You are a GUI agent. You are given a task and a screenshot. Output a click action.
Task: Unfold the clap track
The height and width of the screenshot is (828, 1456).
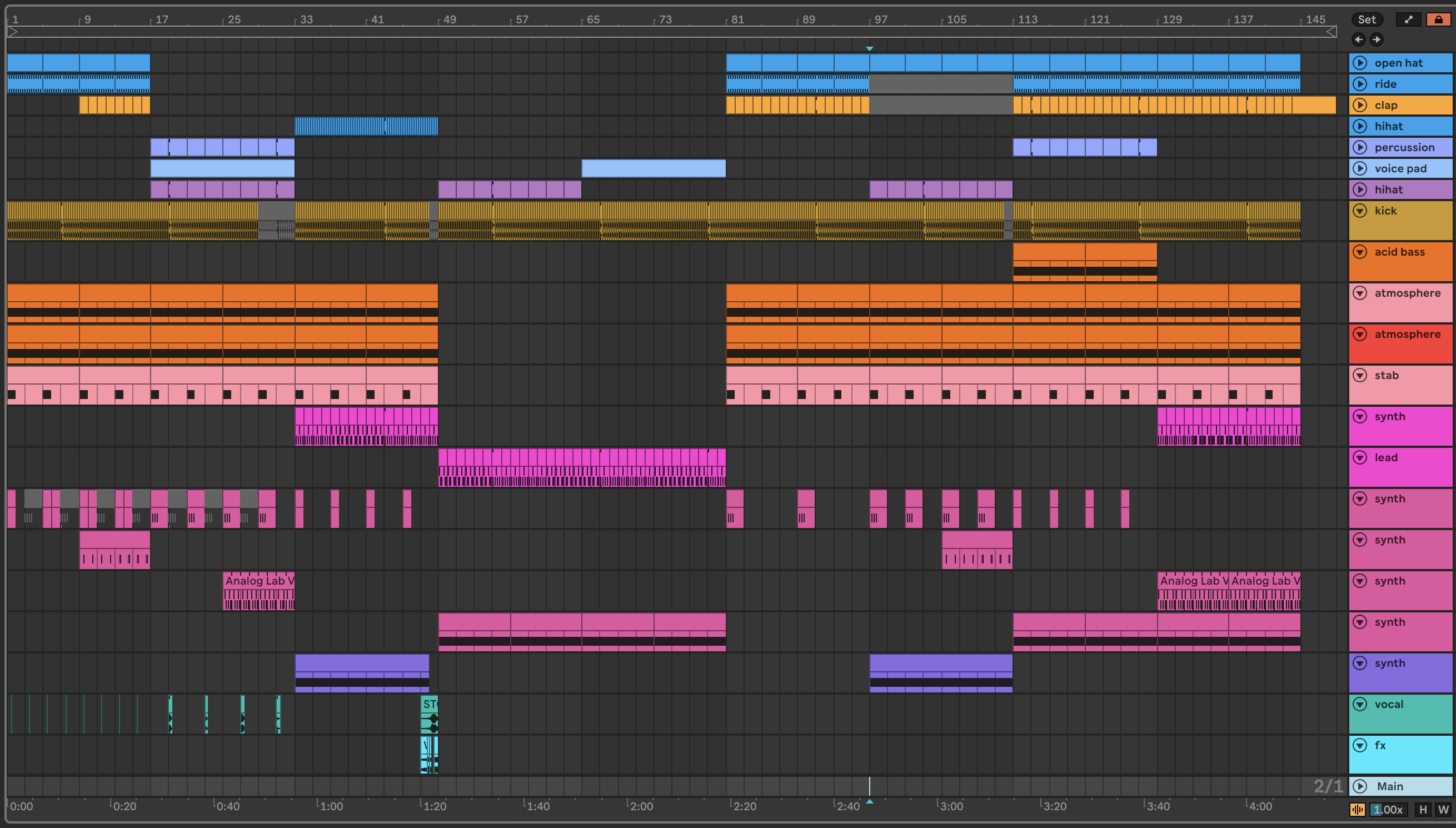(x=1359, y=104)
